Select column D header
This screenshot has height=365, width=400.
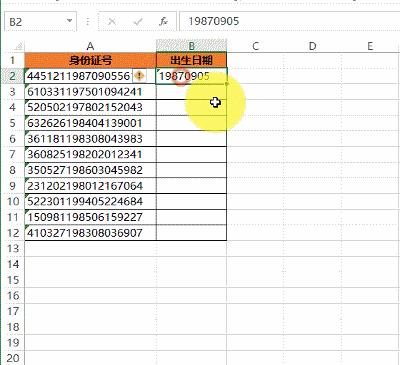click(x=312, y=46)
